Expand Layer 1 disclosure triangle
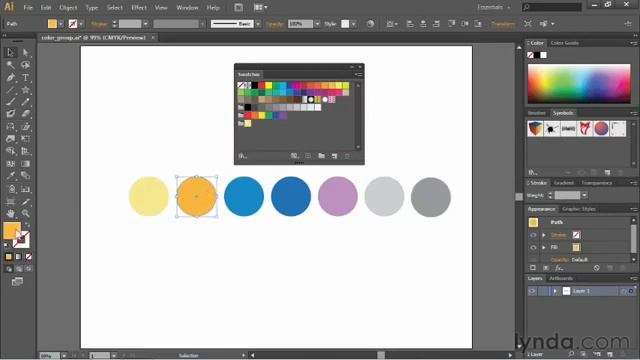 [x=555, y=291]
